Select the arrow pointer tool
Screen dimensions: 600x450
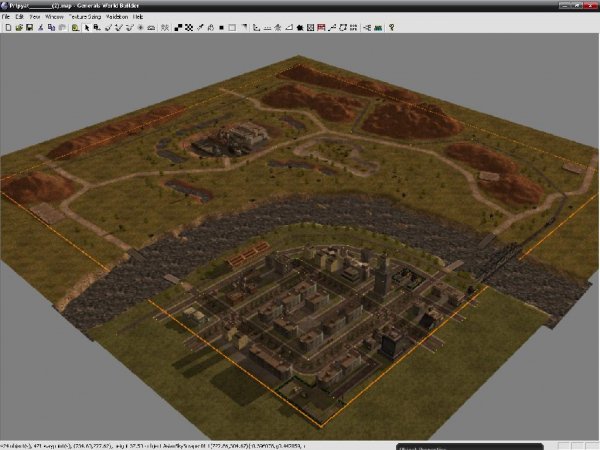[88, 28]
